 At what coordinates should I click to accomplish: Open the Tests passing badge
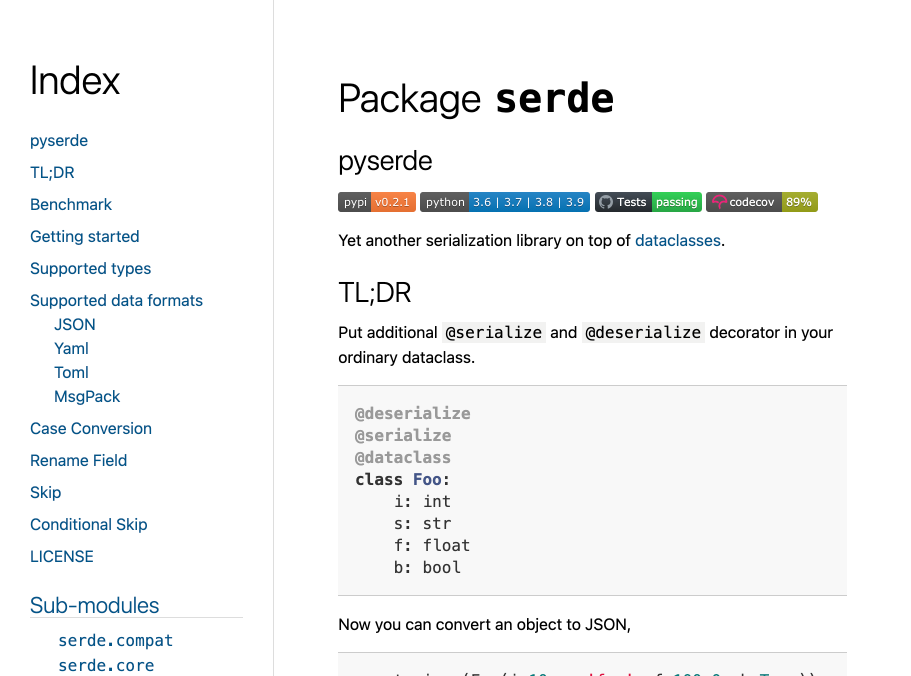648,202
